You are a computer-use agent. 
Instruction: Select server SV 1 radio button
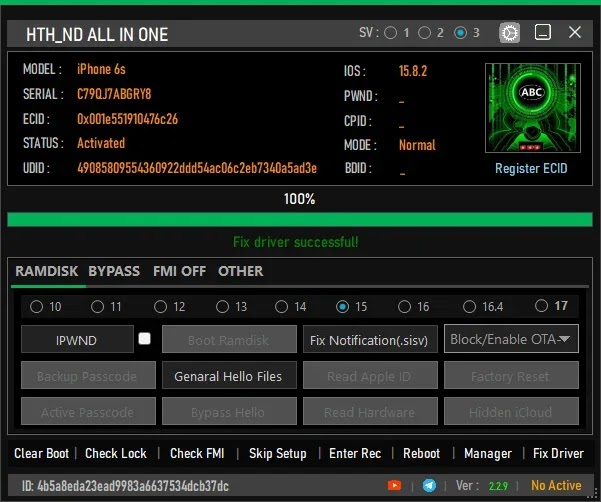pos(390,33)
